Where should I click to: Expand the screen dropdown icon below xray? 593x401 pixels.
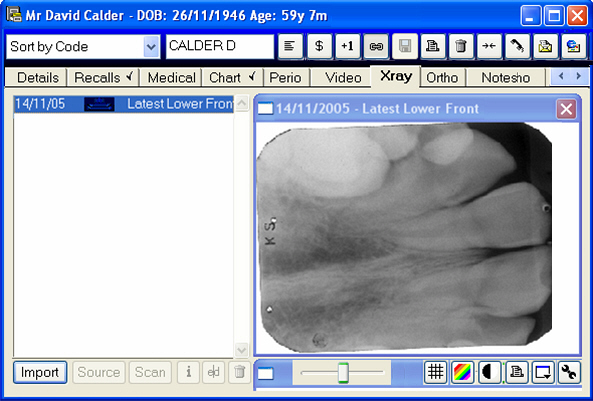coord(543,372)
